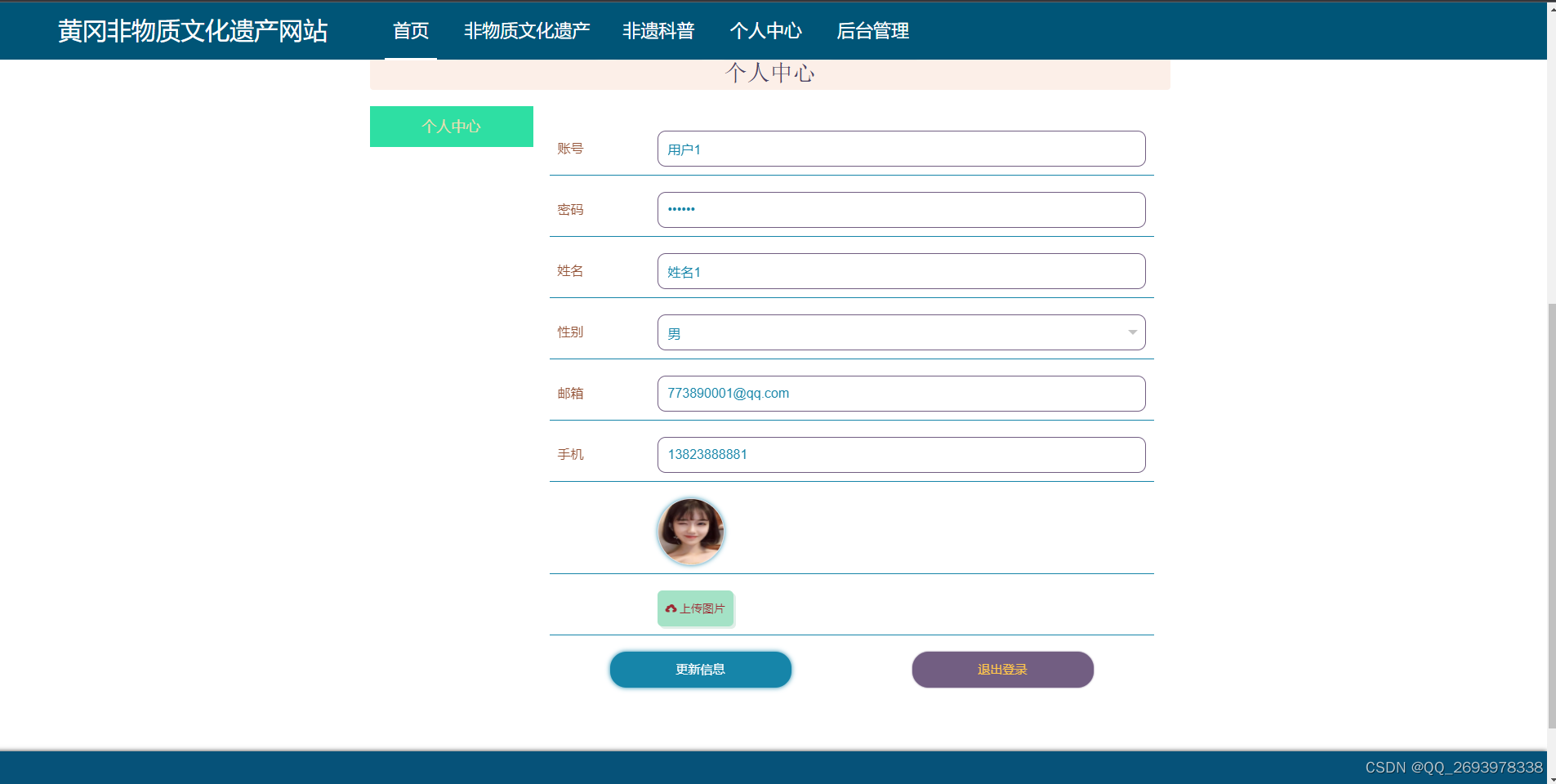Select the green 个人中心 sidebar button
1556x784 pixels.
pos(451,127)
